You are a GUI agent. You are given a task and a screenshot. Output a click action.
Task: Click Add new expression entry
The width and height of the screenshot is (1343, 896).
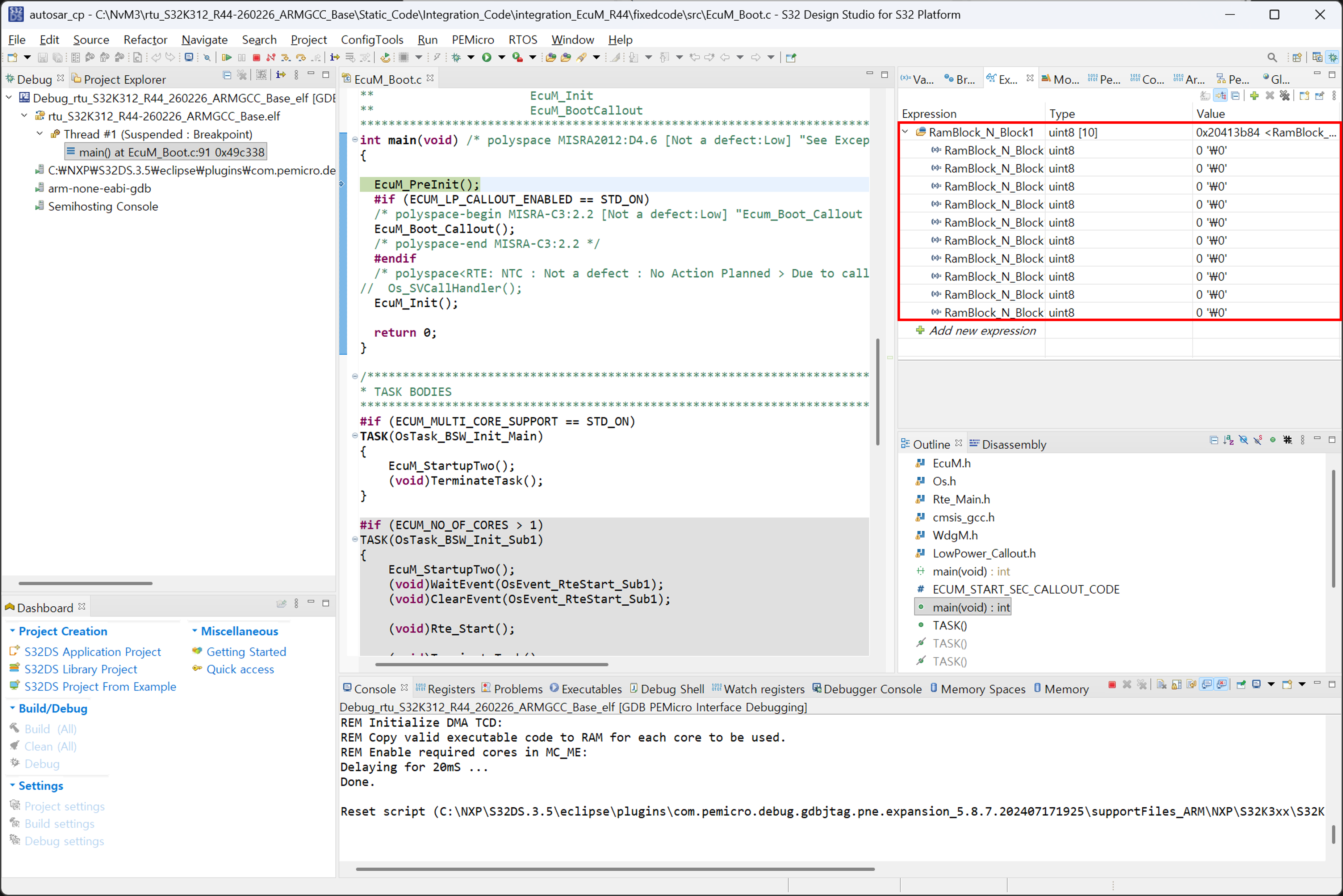(x=982, y=330)
